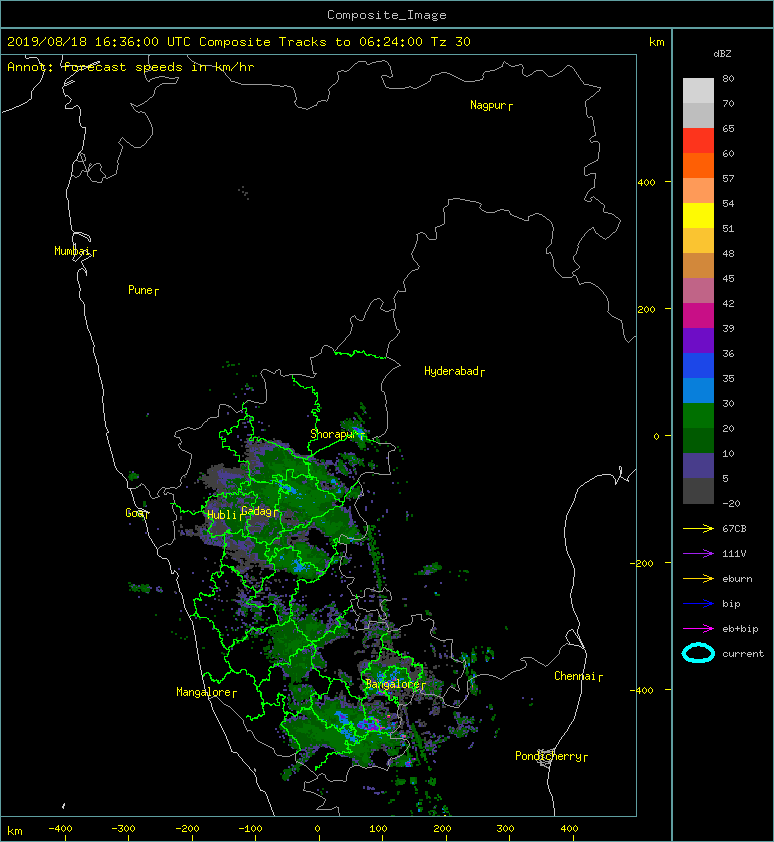Click the 200 tick on the vertical axis
774x842 pixels.
pos(647,309)
